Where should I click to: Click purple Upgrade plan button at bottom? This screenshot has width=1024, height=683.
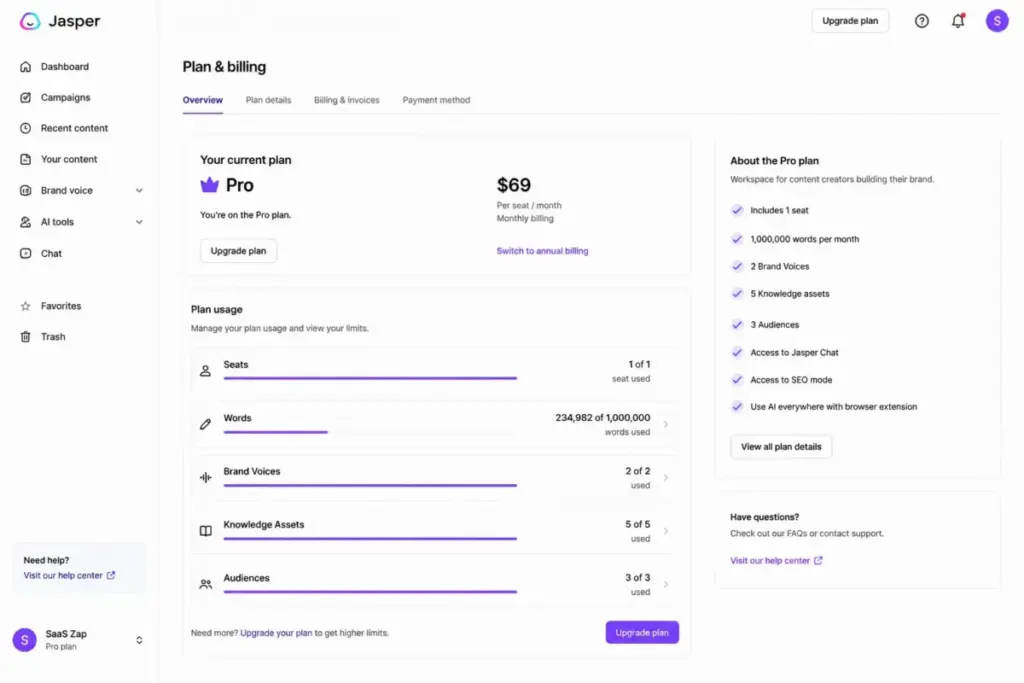(x=642, y=632)
